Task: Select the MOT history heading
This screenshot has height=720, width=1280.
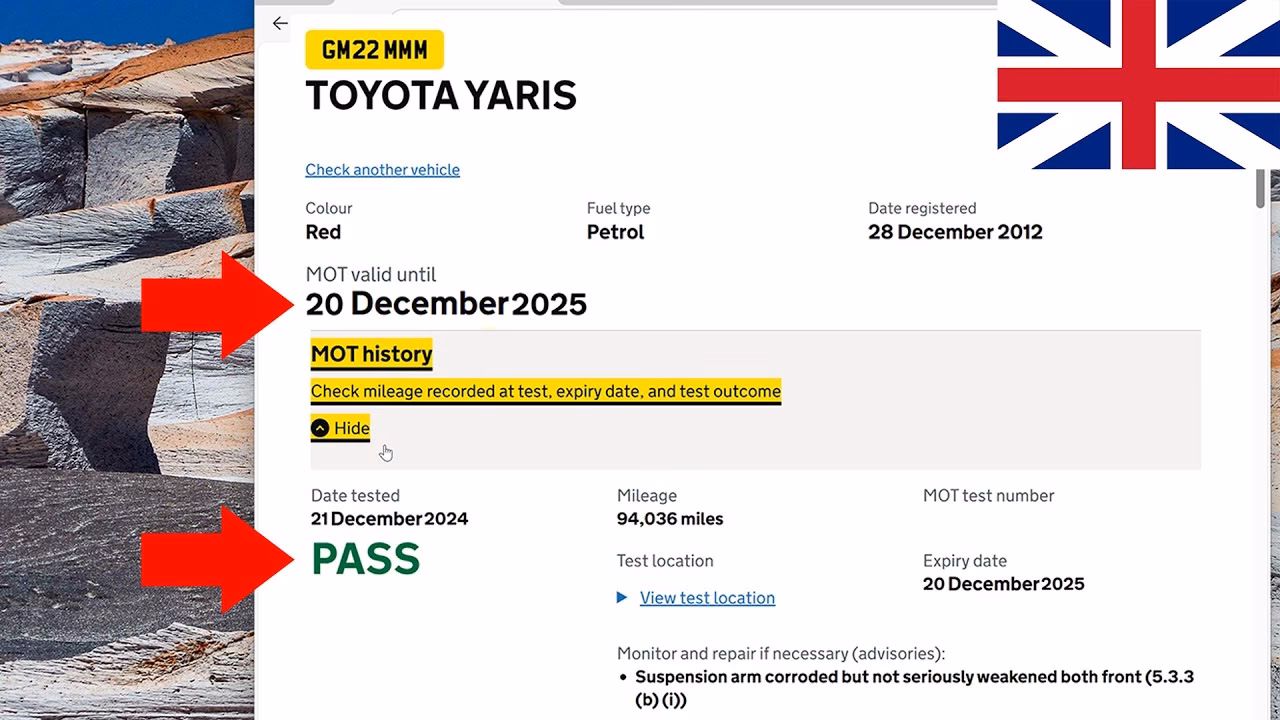Action: click(x=371, y=353)
